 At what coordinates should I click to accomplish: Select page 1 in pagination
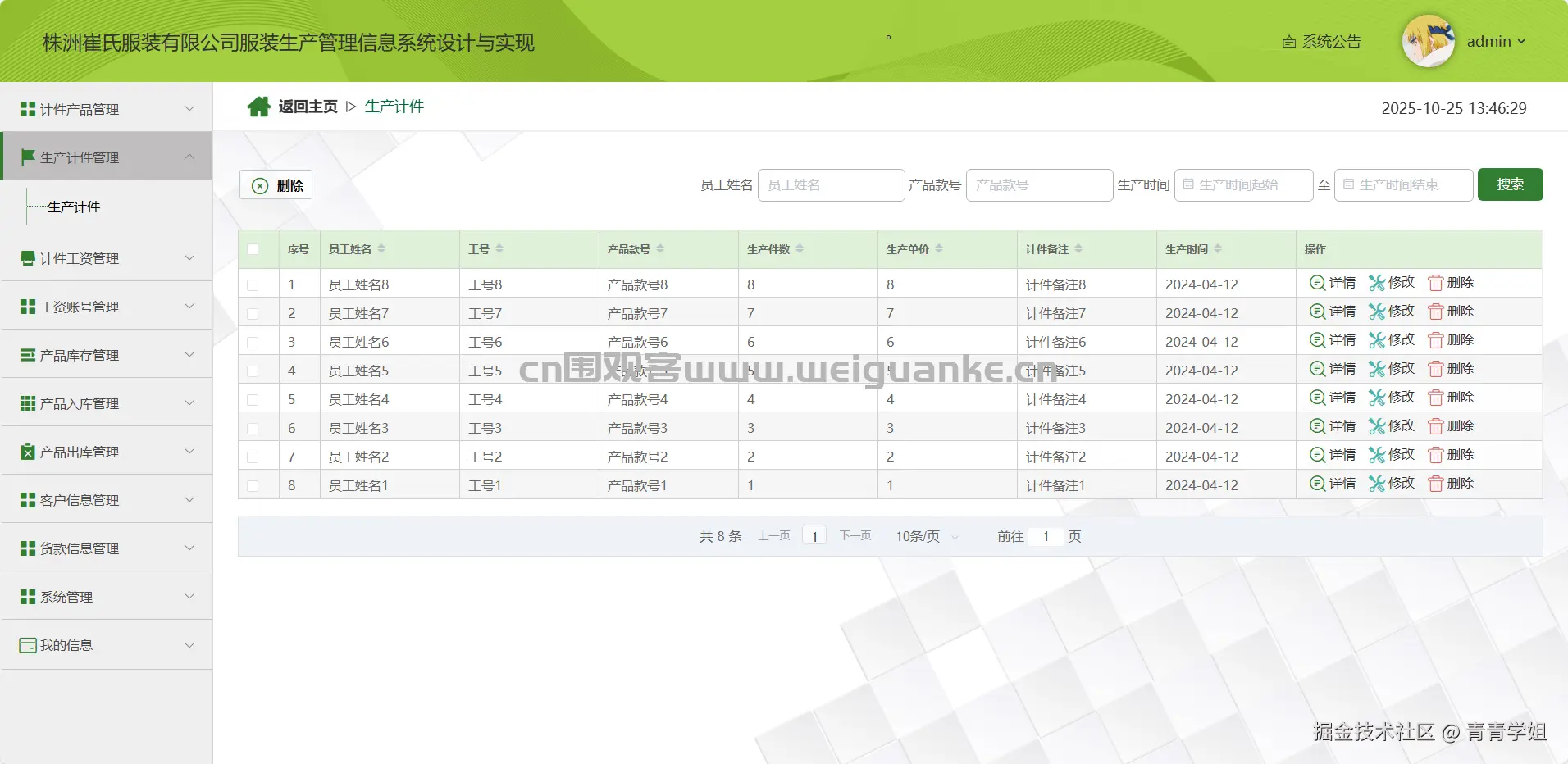click(814, 536)
